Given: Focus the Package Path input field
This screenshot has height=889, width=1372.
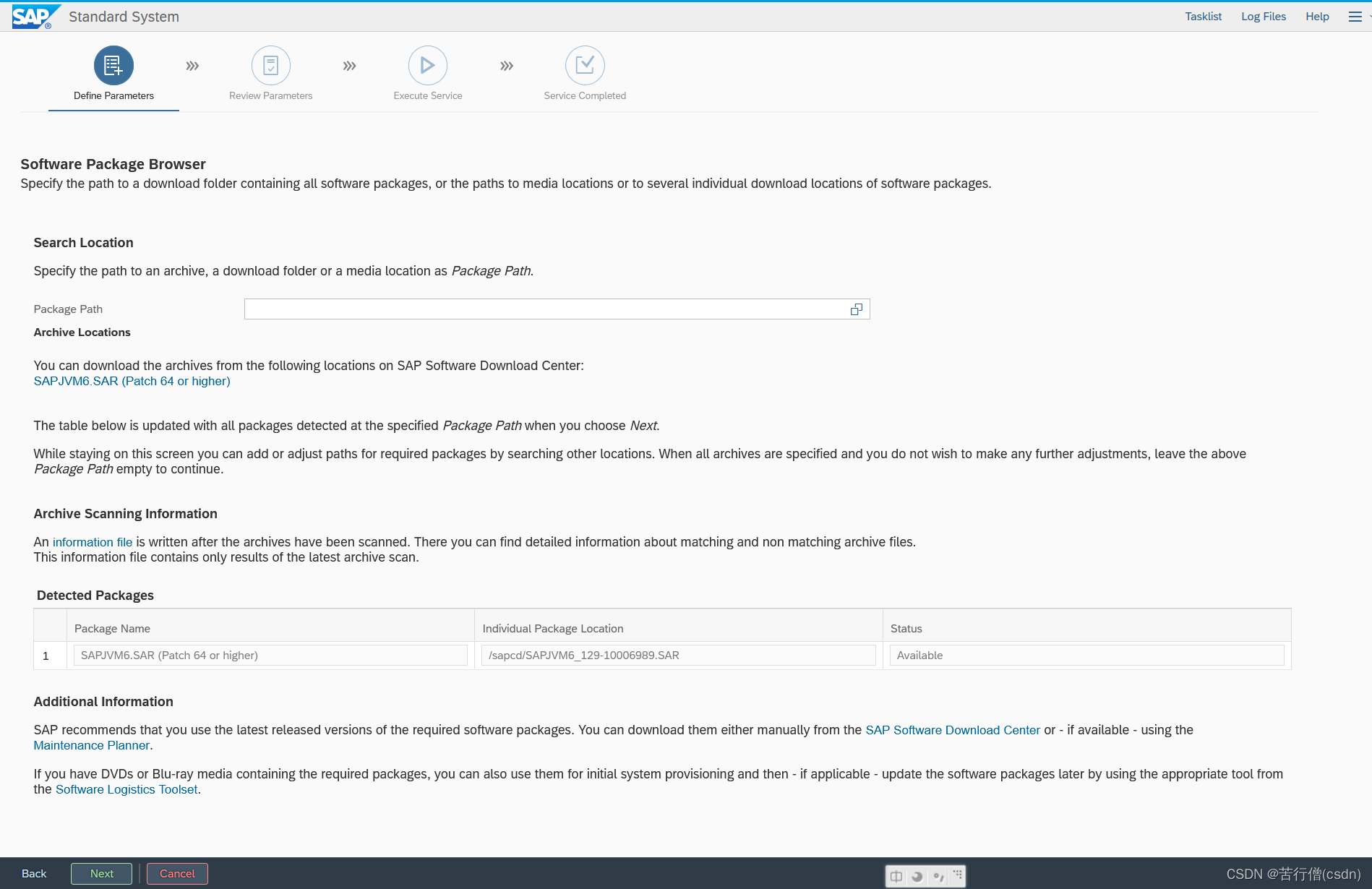Looking at the screenshot, I should [x=557, y=309].
